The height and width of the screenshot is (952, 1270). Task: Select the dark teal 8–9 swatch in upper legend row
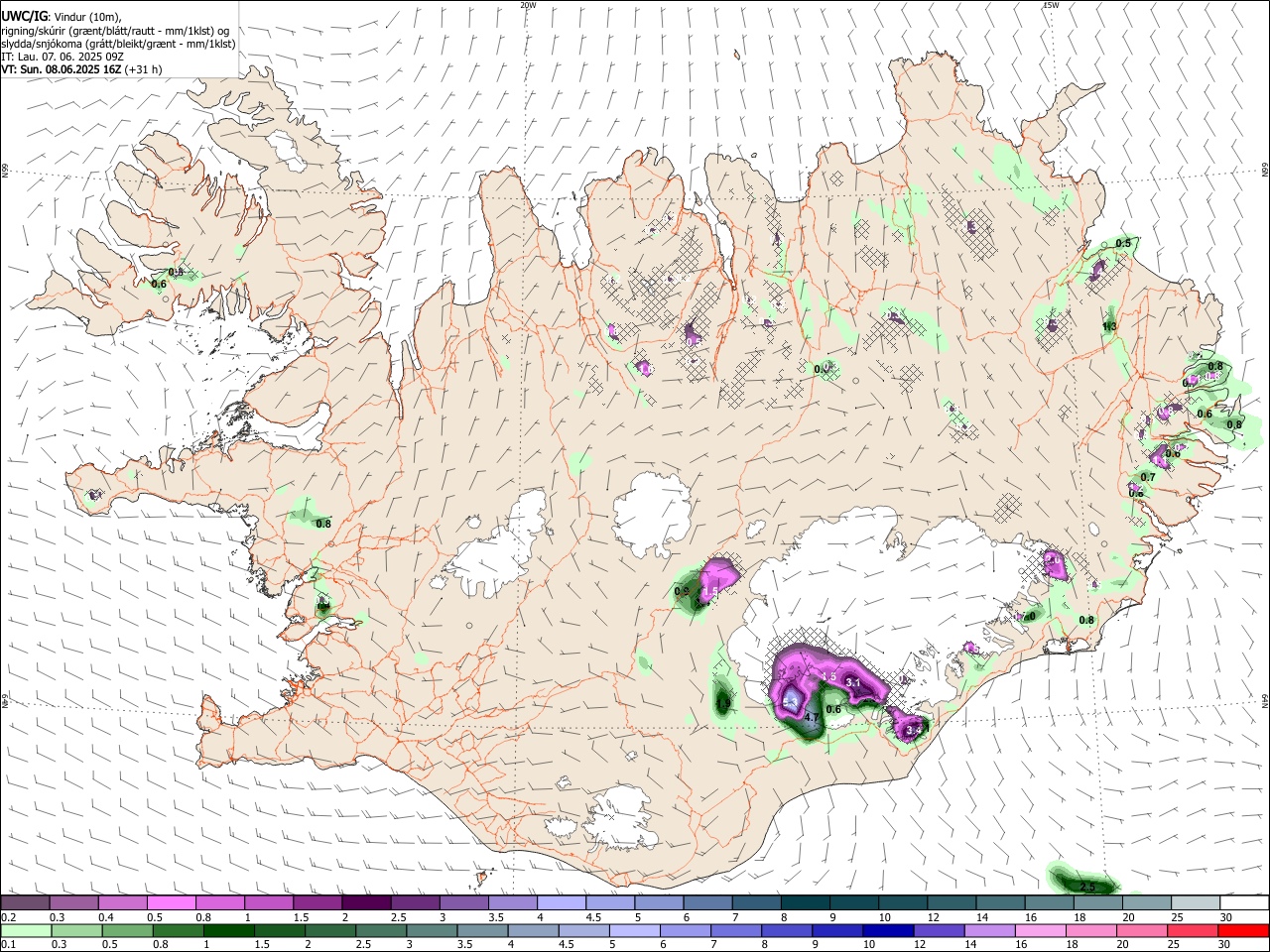point(806,902)
